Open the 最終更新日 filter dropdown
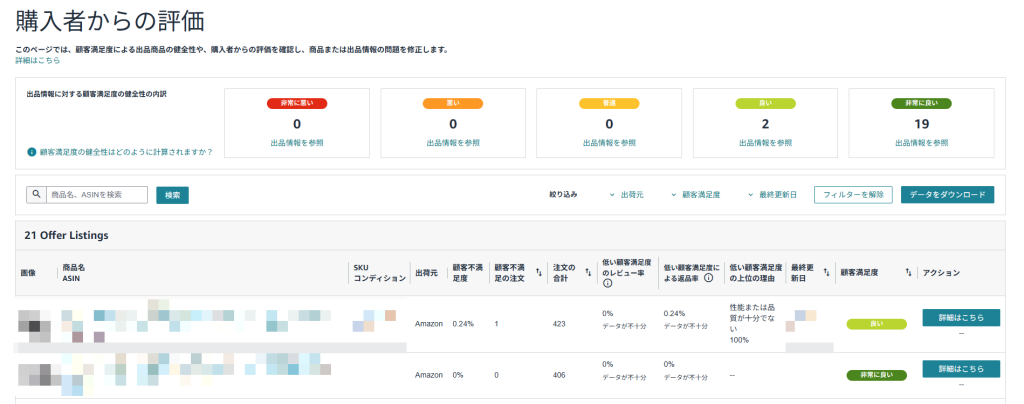1024x404 pixels. click(772, 194)
